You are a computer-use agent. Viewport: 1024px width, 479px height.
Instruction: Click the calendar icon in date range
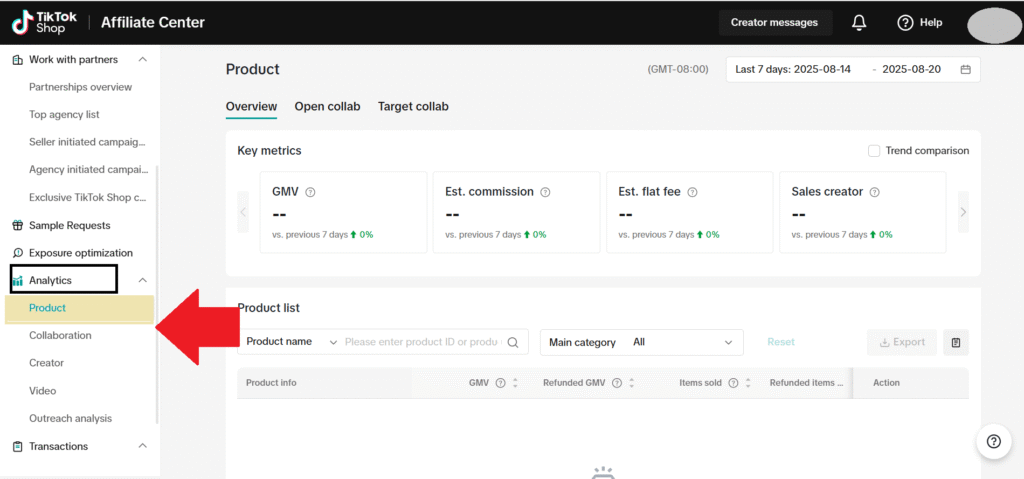click(965, 70)
